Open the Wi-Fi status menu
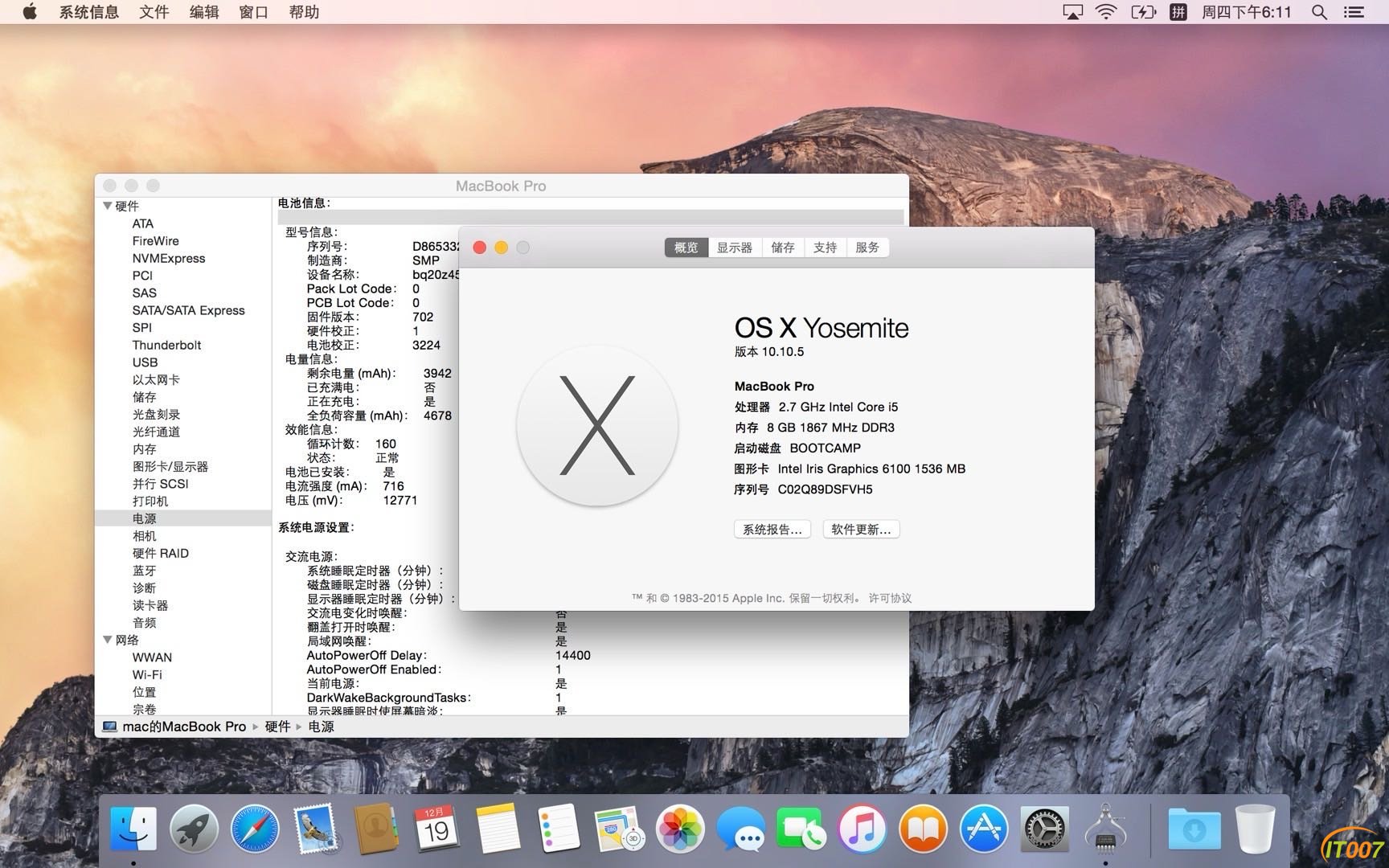The width and height of the screenshot is (1389, 868). 1107,12
